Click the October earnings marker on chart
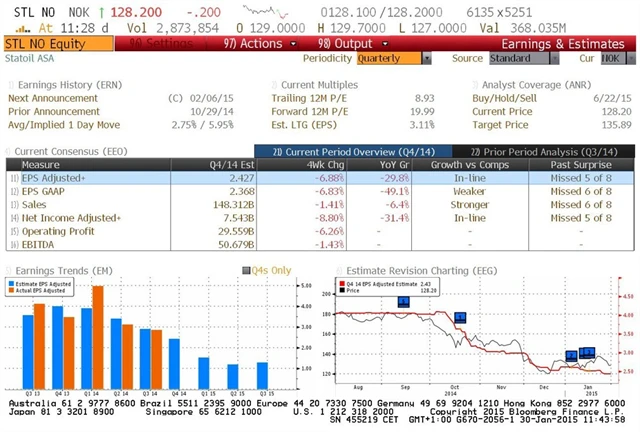The height and width of the screenshot is (432, 640). pyautogui.click(x=460, y=318)
